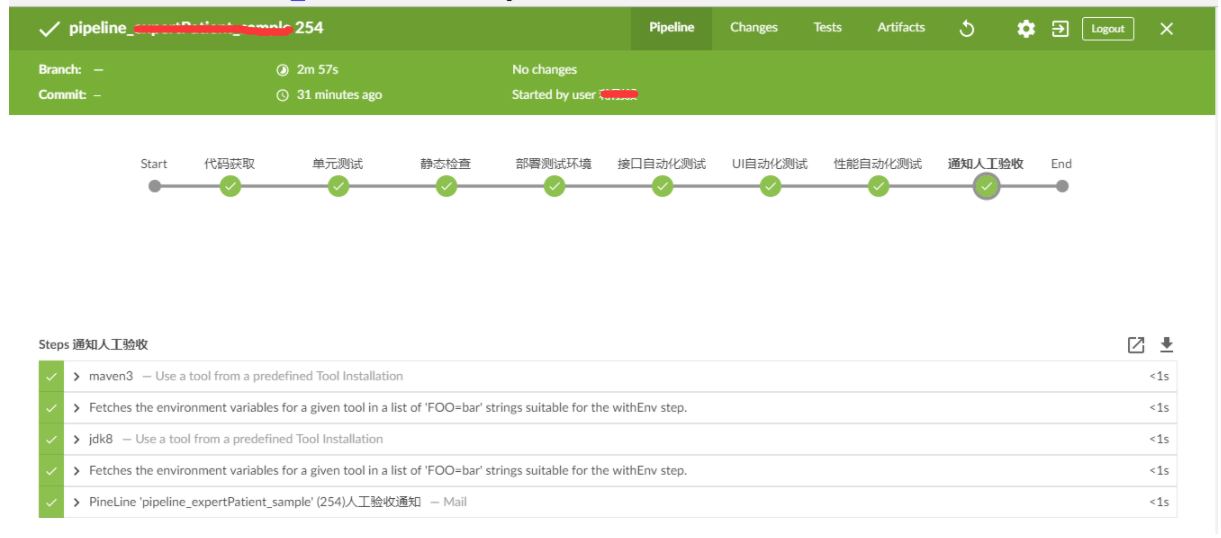Click the go to classic icon
Image resolution: width=1221 pixels, height=538 pixels.
pyautogui.click(x=1060, y=29)
